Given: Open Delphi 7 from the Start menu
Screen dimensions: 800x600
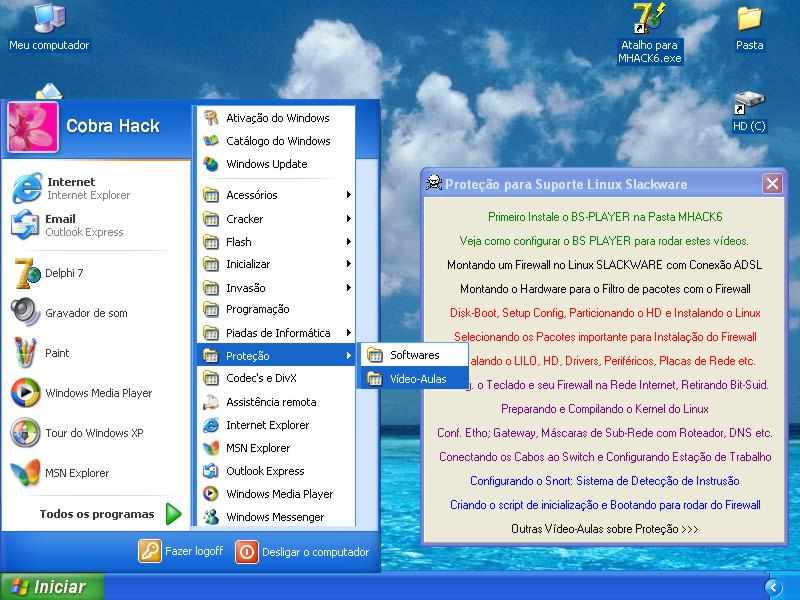Looking at the screenshot, I should click(63, 273).
